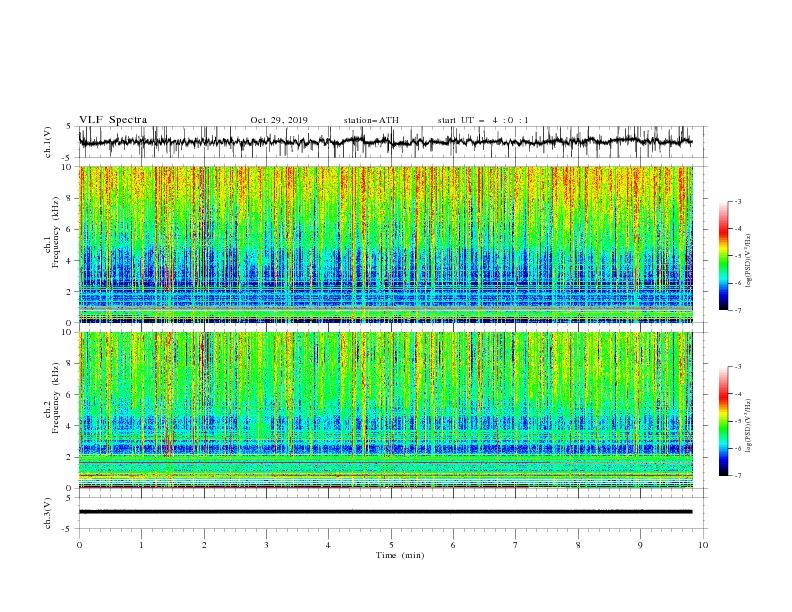Screen dimensions: 792x612
Task: Click time axis tick label "7"
Action: (x=516, y=545)
